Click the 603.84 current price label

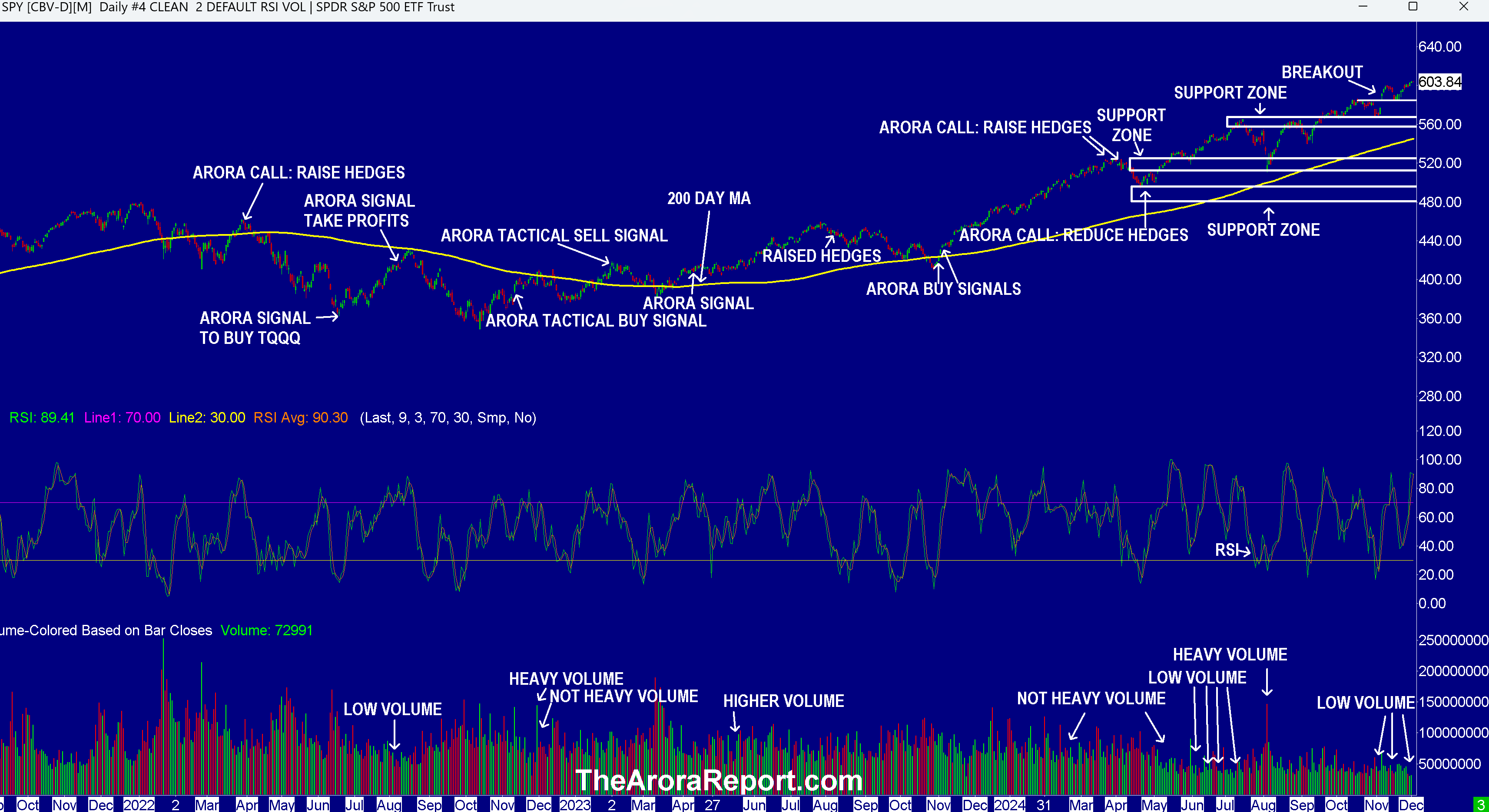pyautogui.click(x=1439, y=82)
